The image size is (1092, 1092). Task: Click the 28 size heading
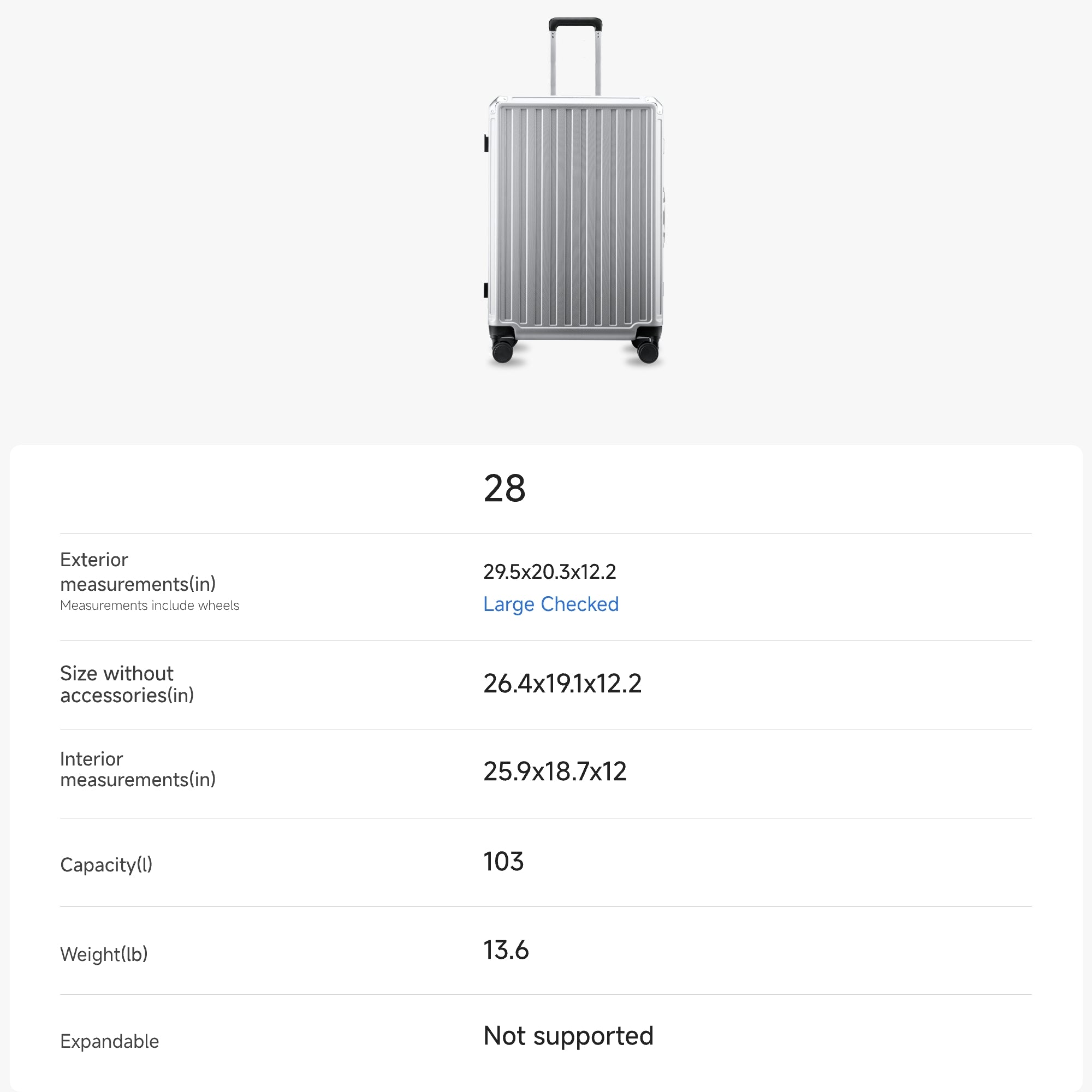504,489
